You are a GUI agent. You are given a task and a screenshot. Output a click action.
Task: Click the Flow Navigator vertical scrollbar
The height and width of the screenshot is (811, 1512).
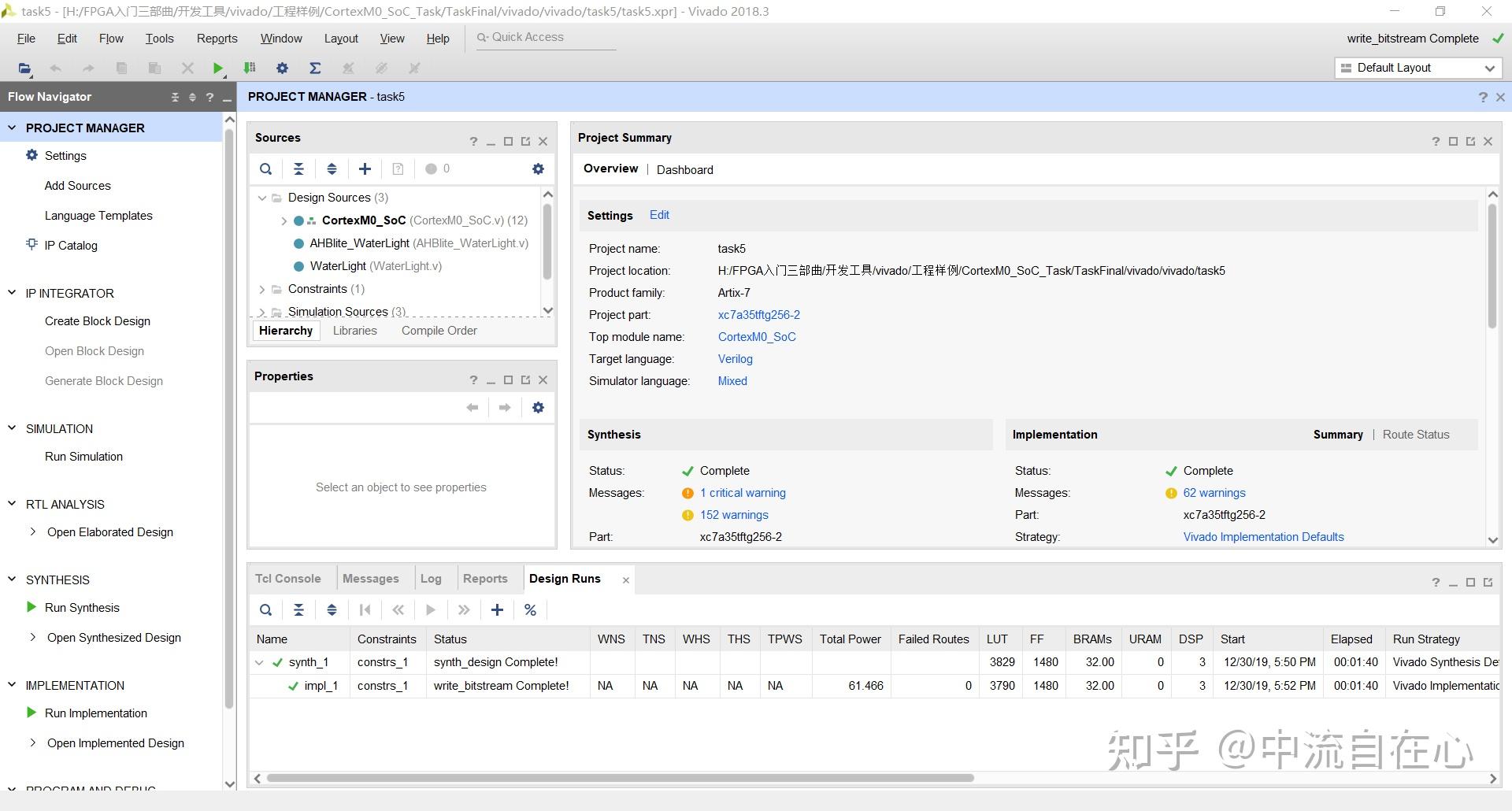(229, 417)
